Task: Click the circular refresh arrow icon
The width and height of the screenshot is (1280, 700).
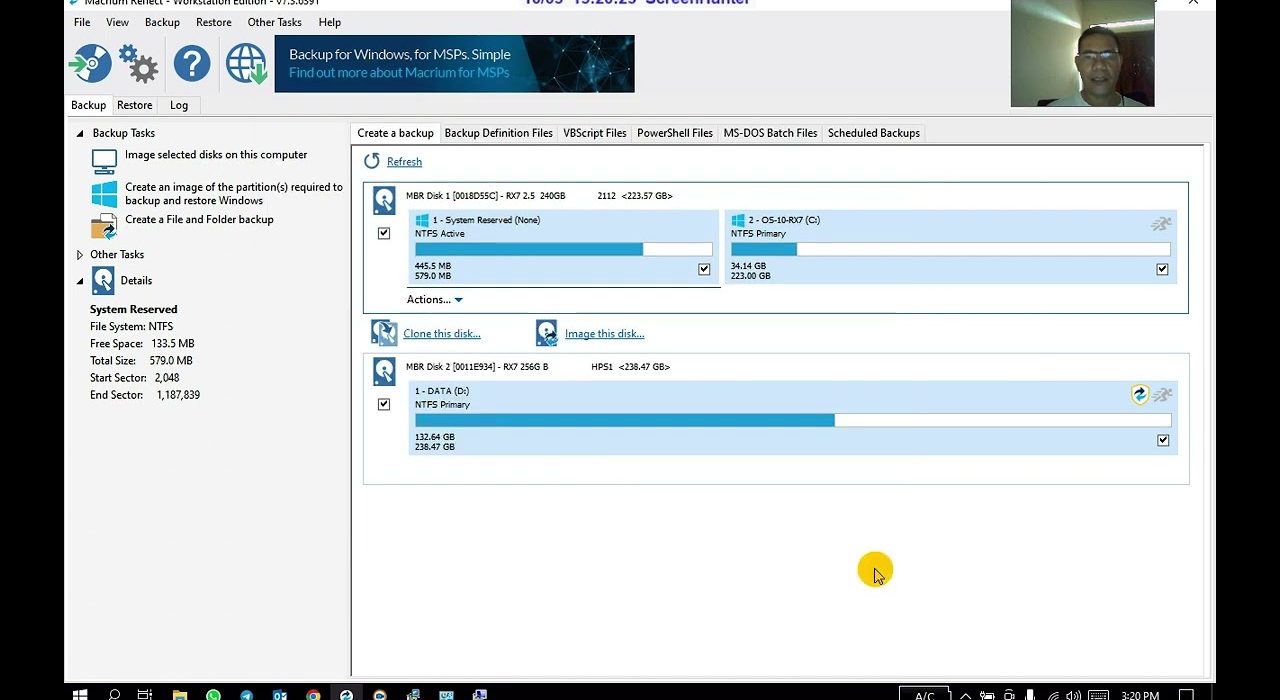Action: 372,161
